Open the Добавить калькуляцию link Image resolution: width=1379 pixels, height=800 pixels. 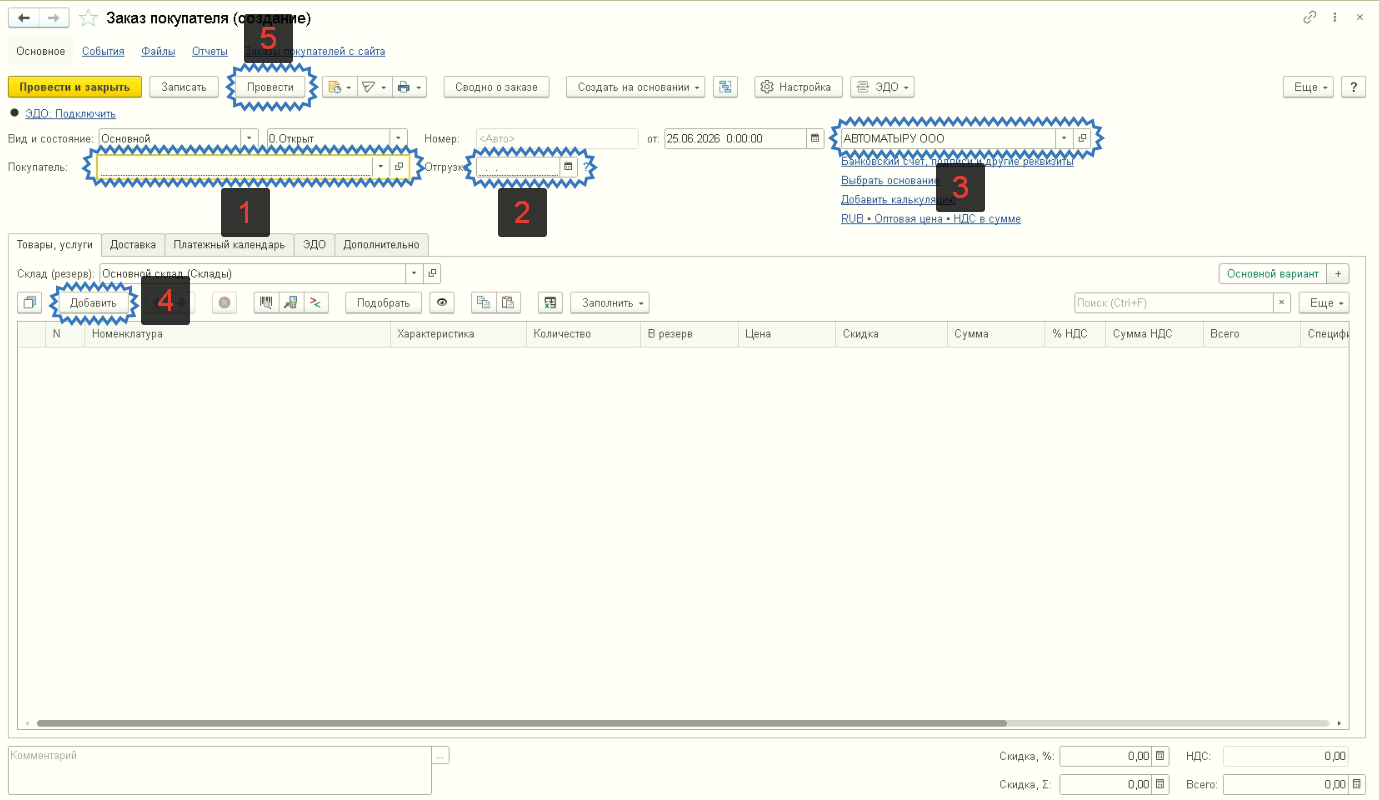pos(898,199)
